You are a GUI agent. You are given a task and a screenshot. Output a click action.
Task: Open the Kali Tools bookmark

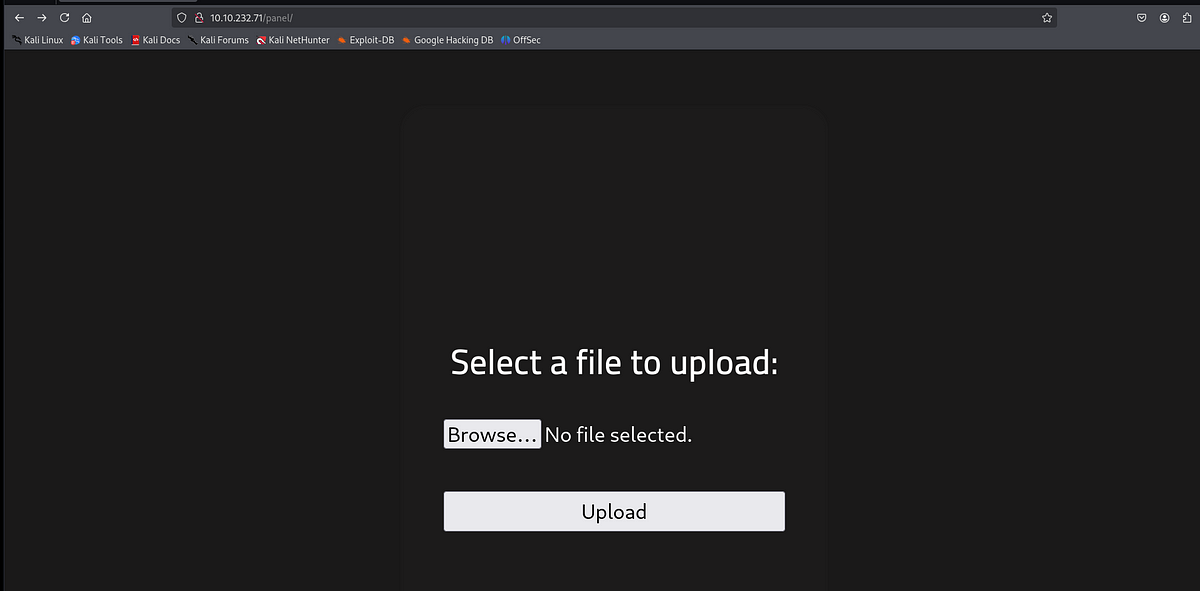[97, 40]
